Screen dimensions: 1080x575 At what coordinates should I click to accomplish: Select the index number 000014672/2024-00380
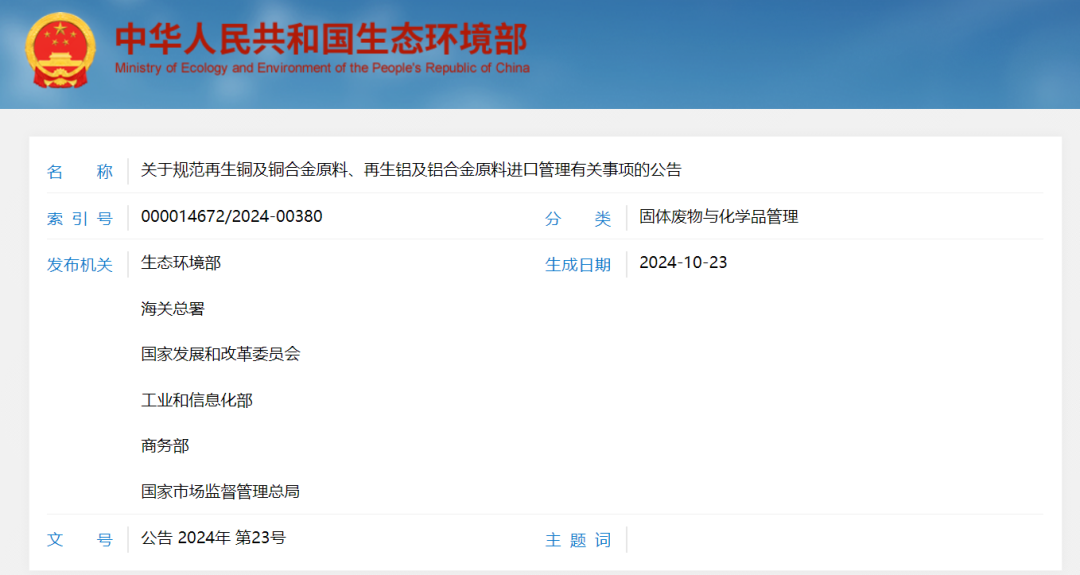231,216
